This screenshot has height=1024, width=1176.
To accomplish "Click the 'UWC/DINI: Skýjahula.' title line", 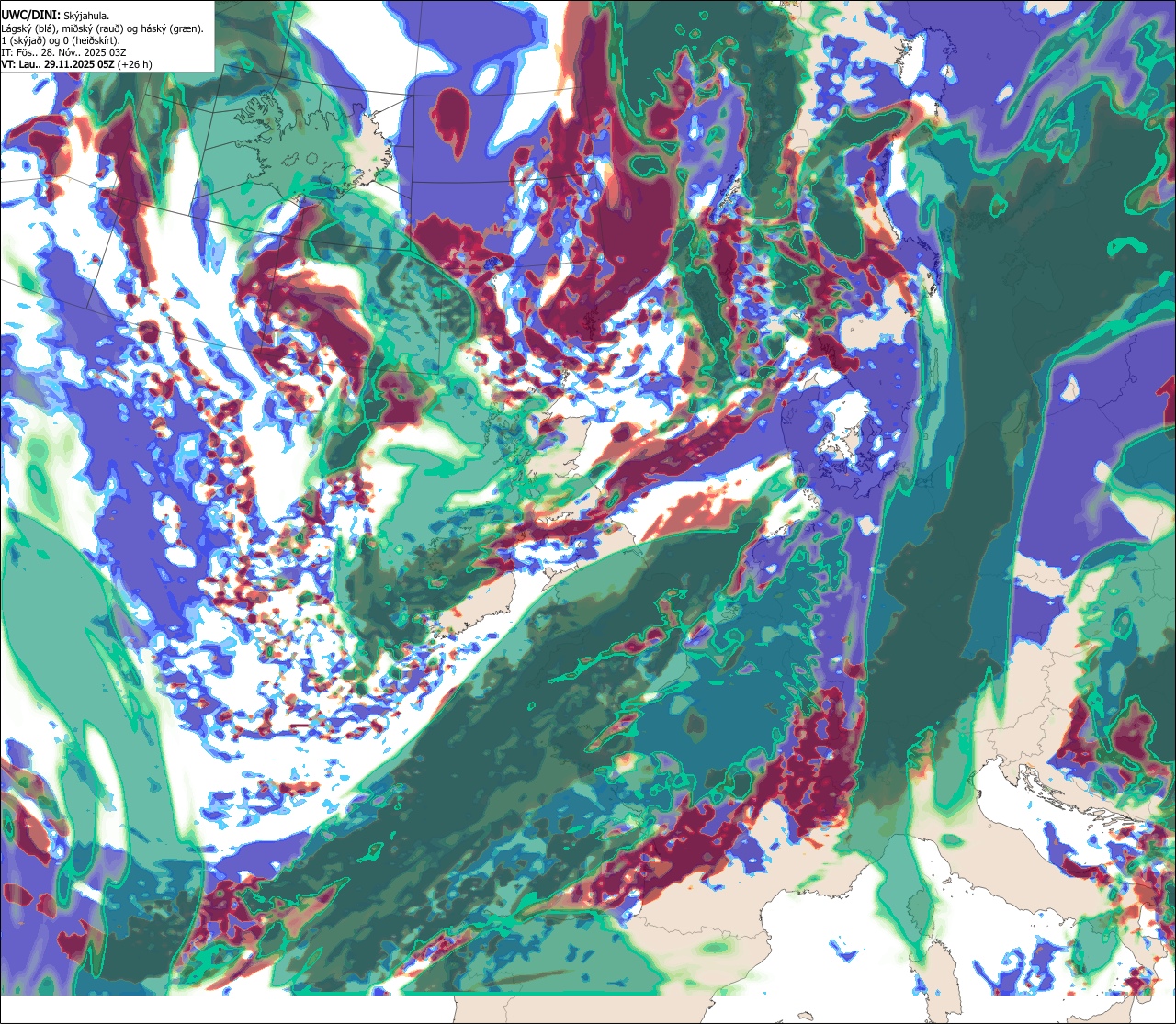I will 55,15.
